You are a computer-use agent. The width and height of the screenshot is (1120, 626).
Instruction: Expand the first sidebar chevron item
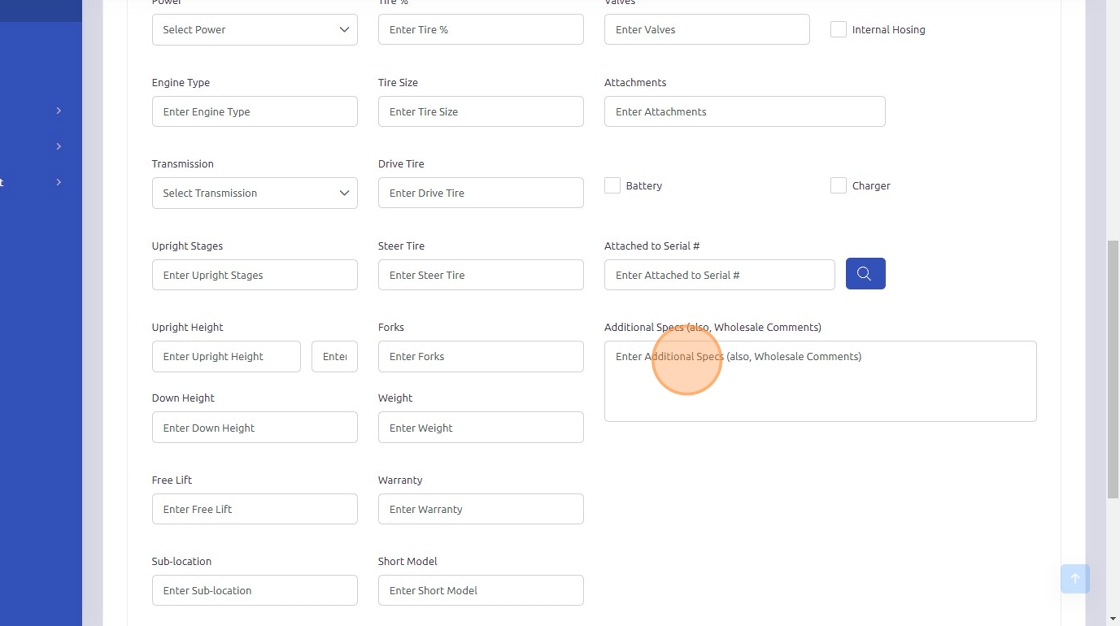(58, 110)
